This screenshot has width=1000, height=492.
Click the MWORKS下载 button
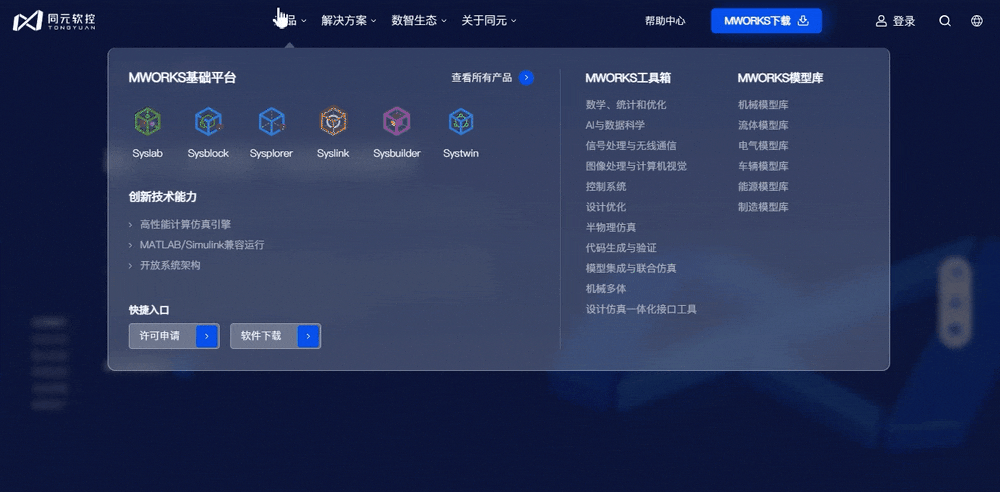(767, 21)
